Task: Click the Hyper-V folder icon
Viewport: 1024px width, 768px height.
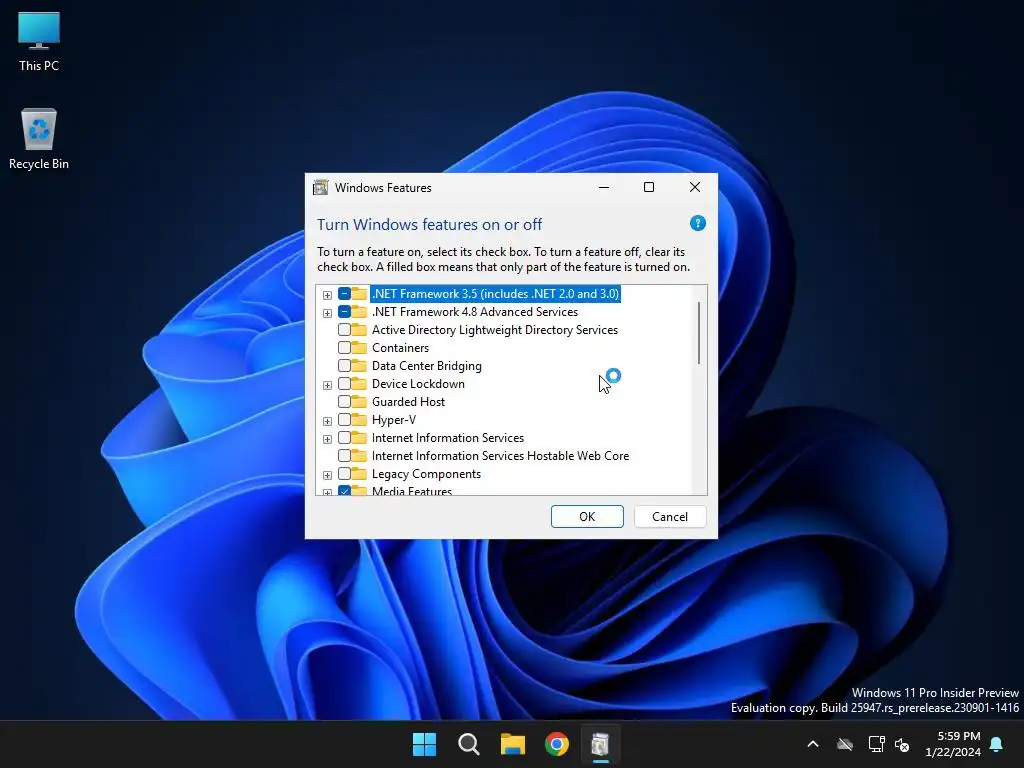Action: pos(359,419)
